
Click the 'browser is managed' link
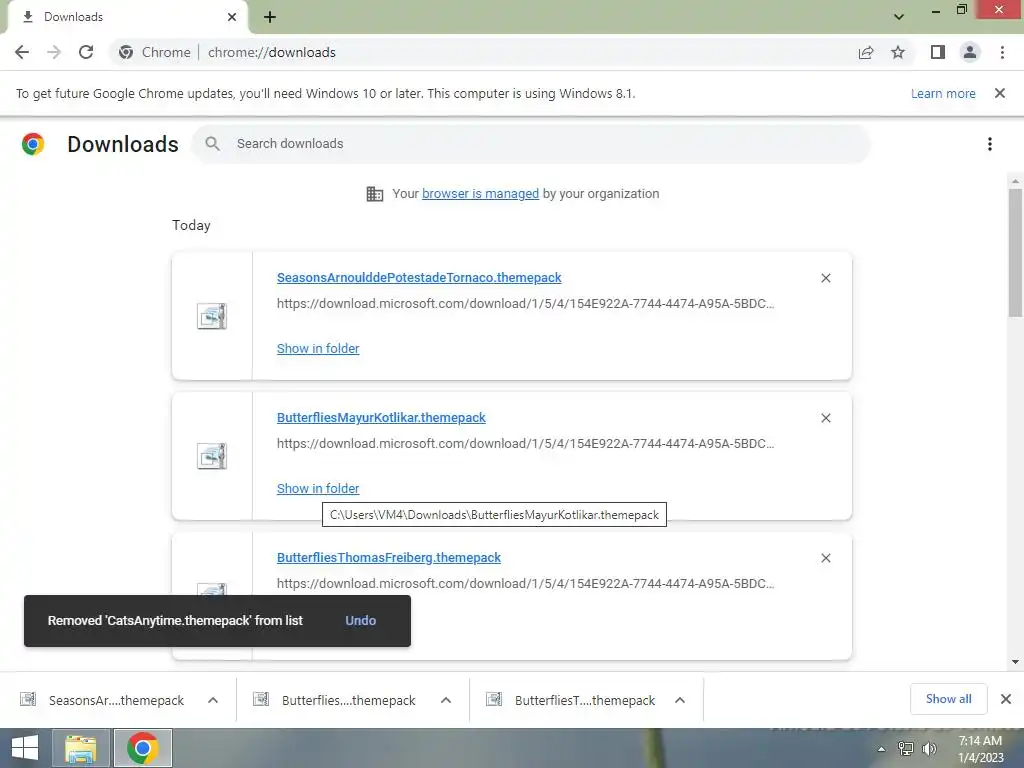480,194
